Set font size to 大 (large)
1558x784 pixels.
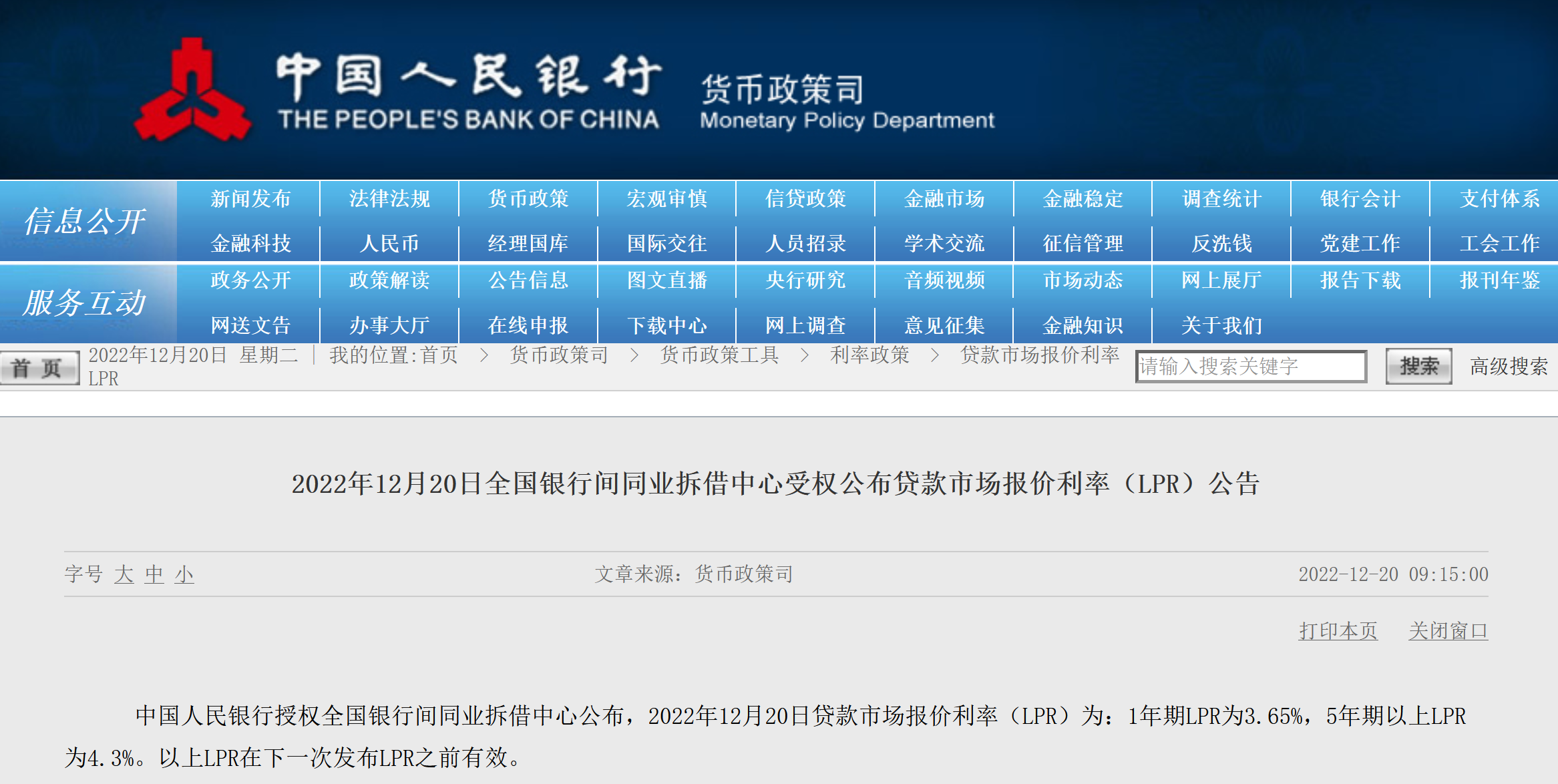pyautogui.click(x=124, y=574)
